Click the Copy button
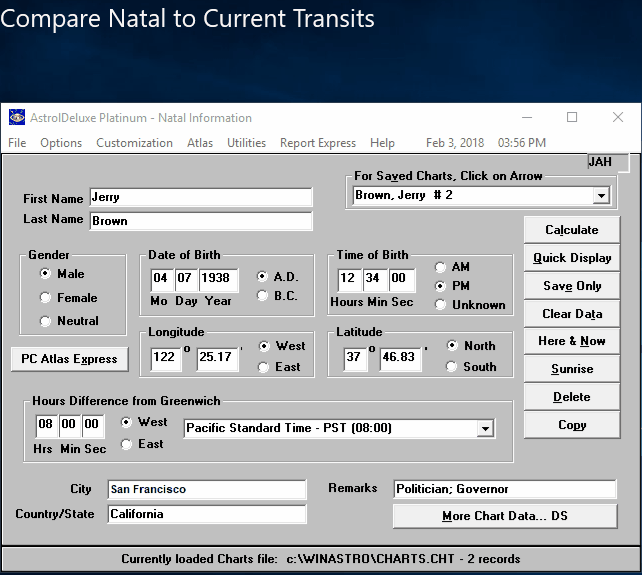This screenshot has width=642, height=575. click(572, 425)
